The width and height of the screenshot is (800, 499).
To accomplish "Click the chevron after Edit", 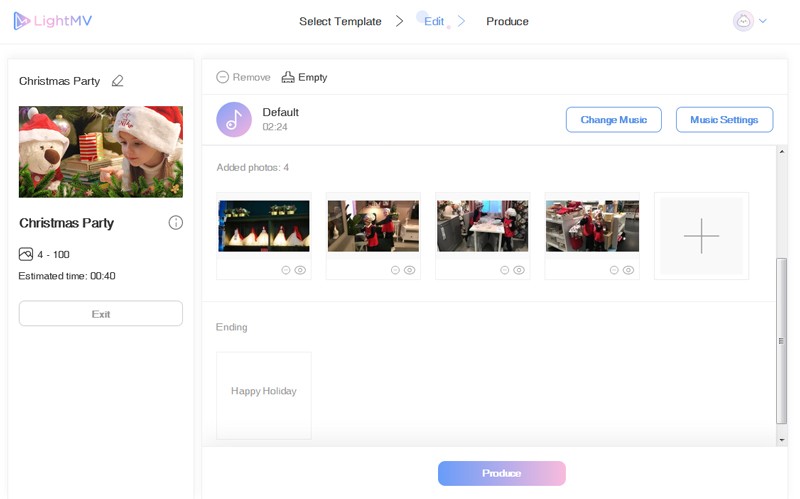I will click(461, 21).
